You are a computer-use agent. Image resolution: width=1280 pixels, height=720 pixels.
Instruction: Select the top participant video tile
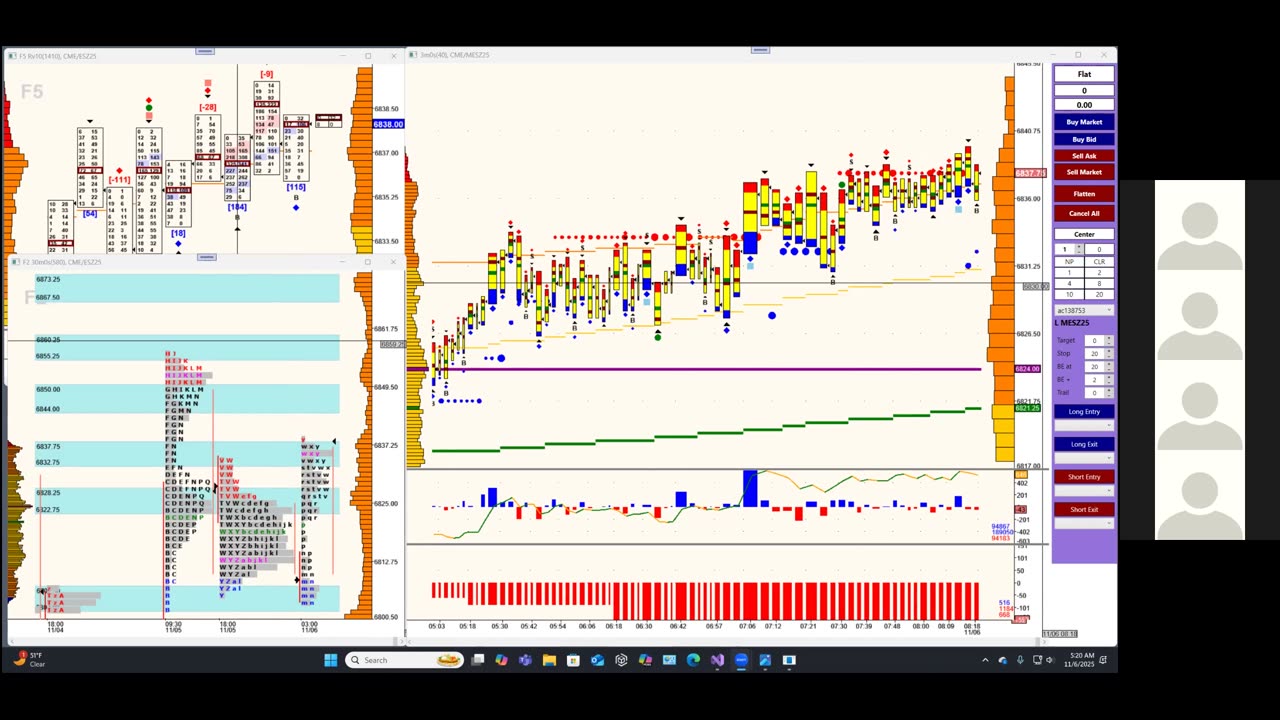point(1200,225)
